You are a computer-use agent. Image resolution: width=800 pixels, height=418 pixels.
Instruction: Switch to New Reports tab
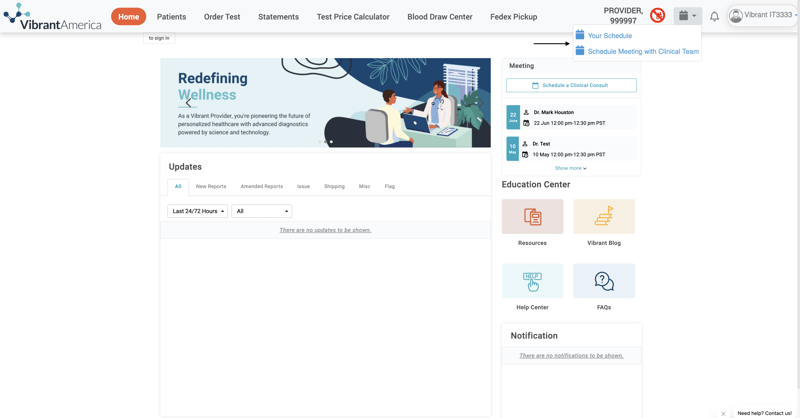[x=211, y=187]
